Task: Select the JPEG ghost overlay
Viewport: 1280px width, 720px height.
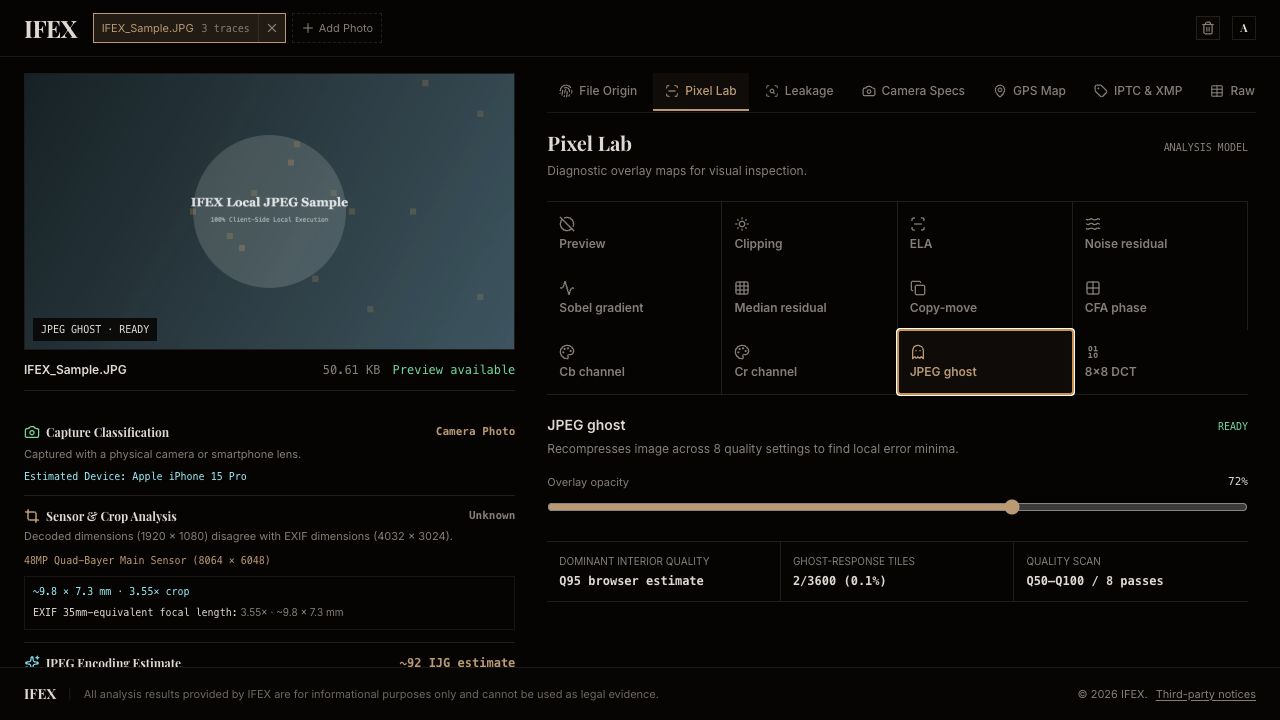Action: click(x=985, y=362)
